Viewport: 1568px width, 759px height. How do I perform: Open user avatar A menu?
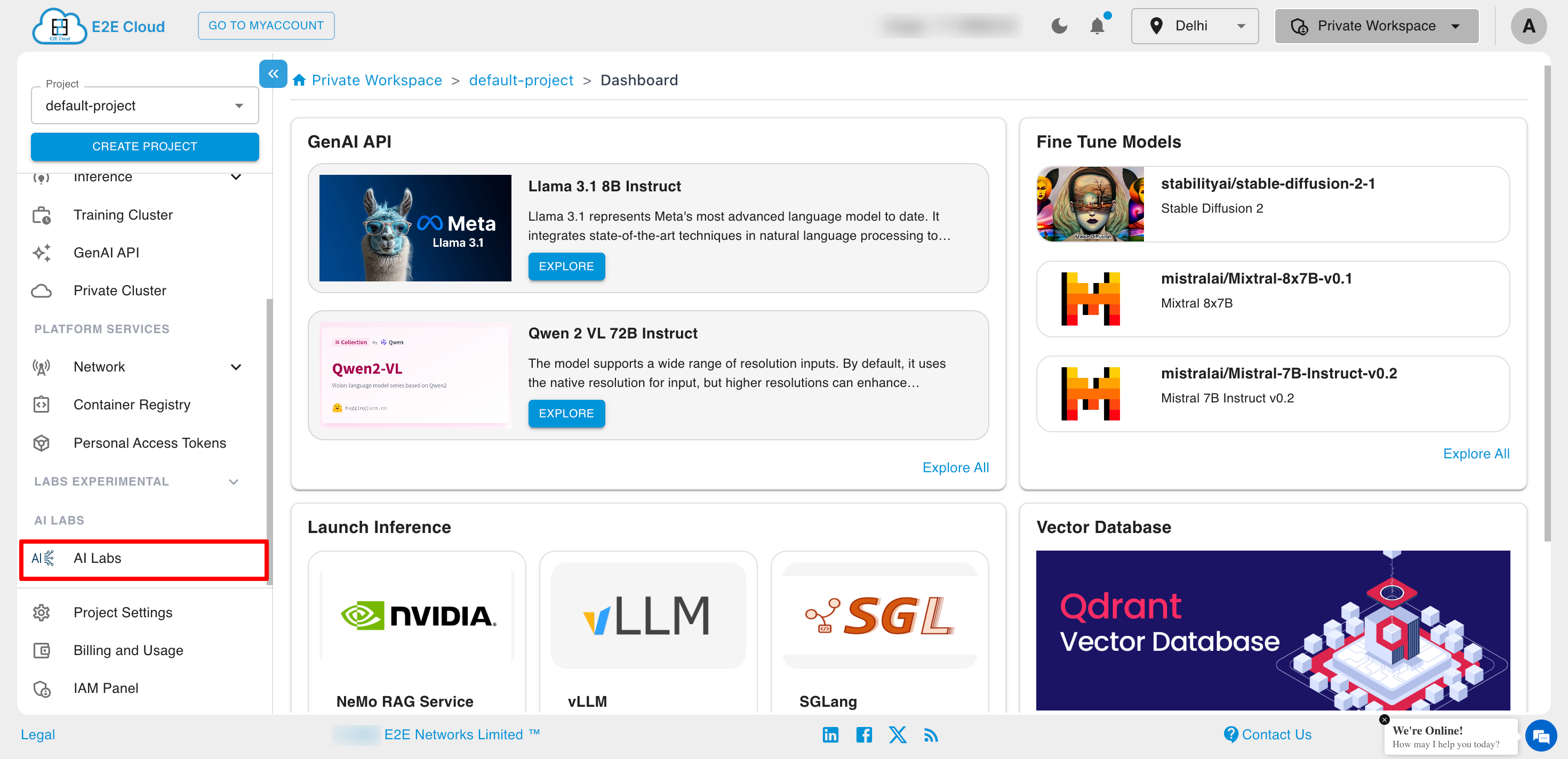tap(1528, 26)
